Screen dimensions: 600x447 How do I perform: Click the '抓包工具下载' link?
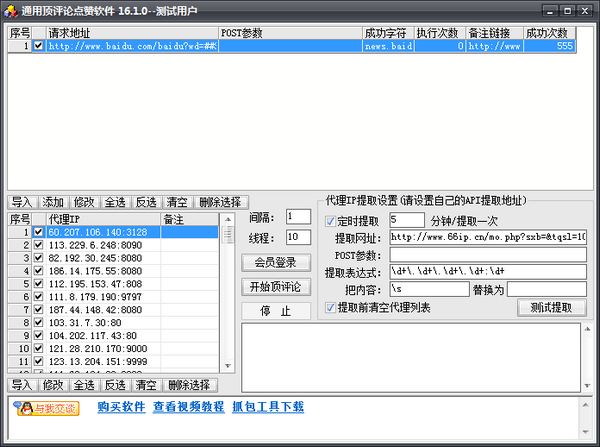click(267, 407)
